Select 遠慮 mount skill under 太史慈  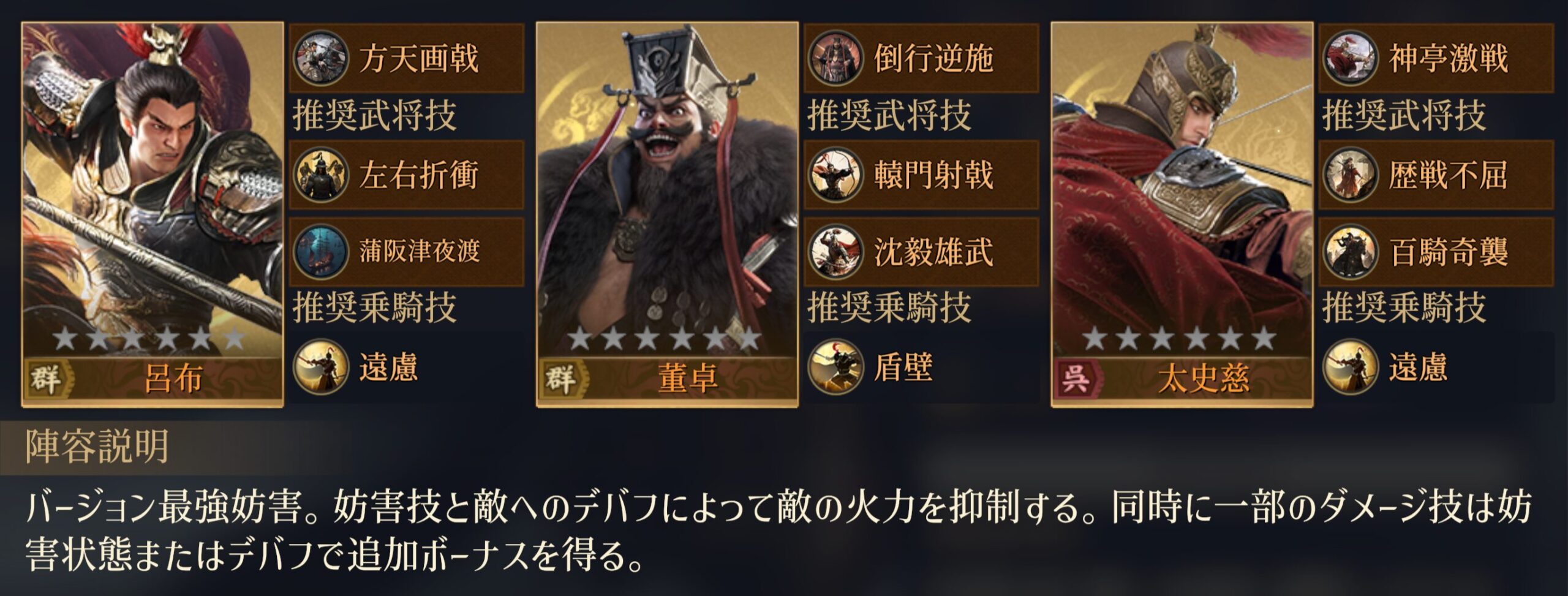point(1350,367)
